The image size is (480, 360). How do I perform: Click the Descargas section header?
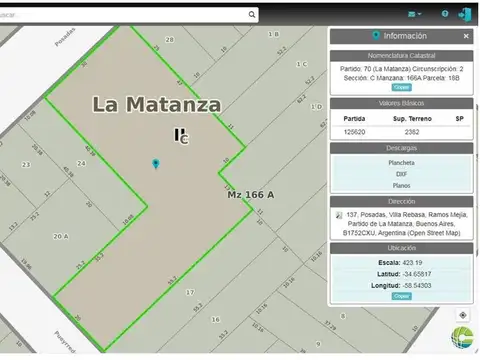click(x=401, y=148)
